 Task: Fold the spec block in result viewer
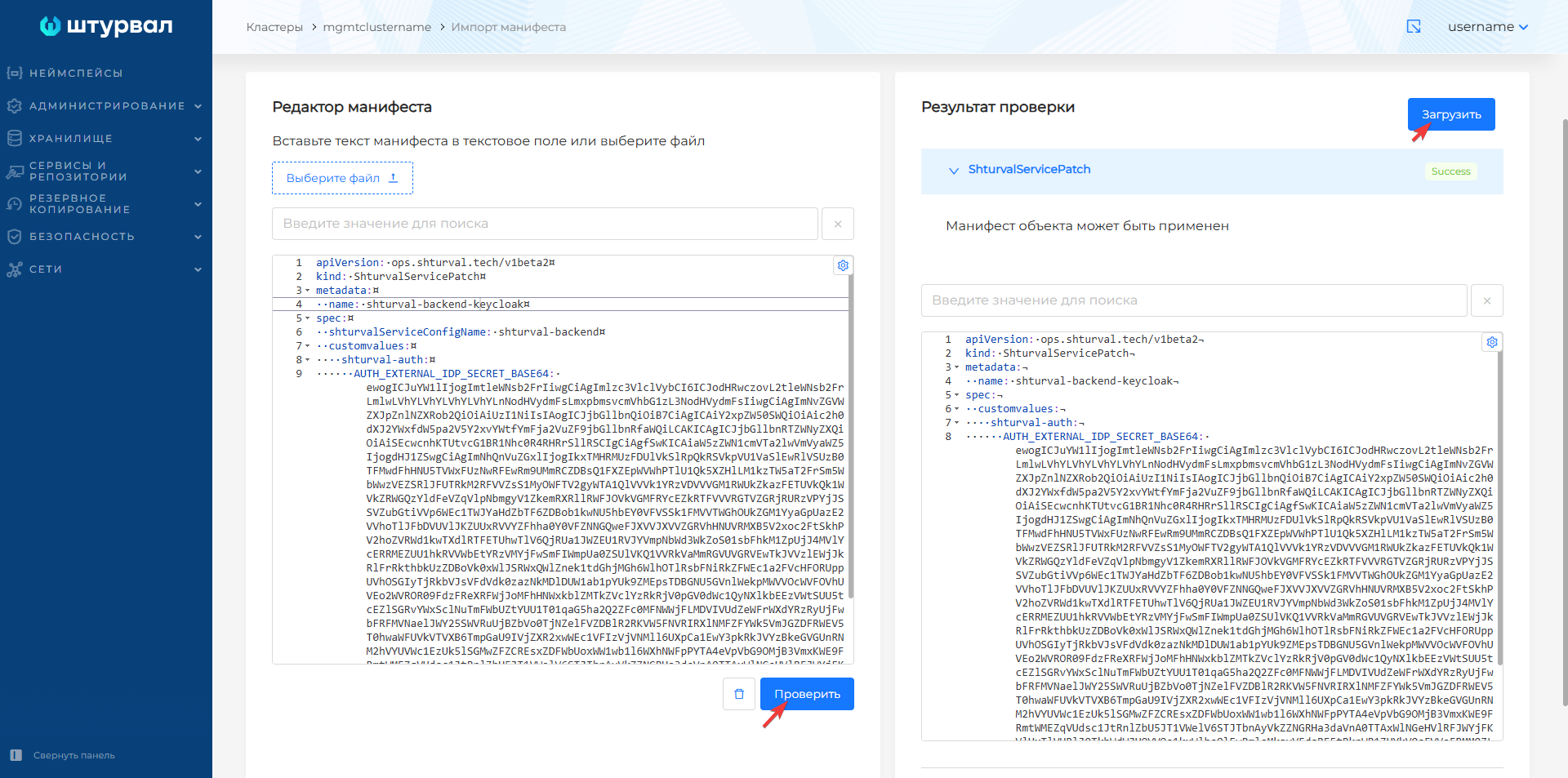(x=957, y=395)
